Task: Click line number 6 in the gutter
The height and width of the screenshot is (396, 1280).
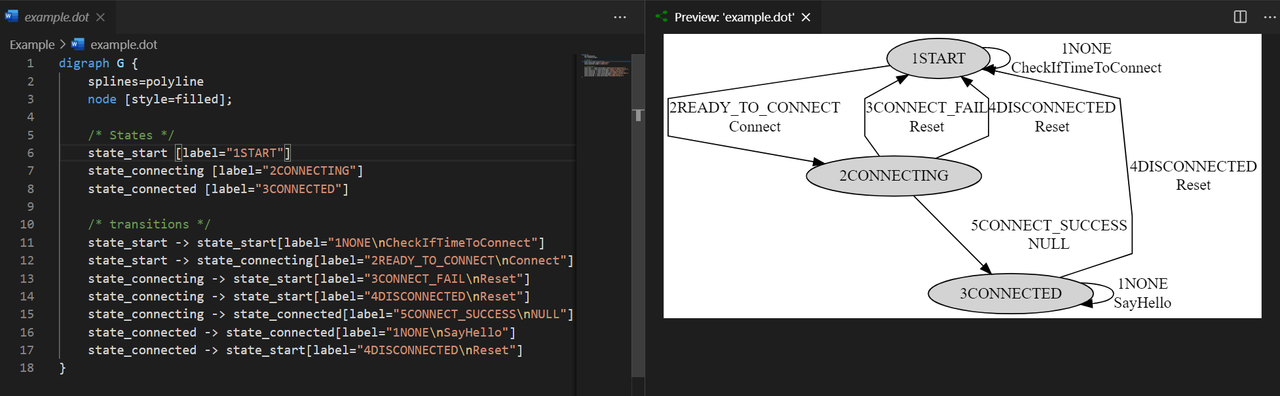Action: pyautogui.click(x=31, y=152)
